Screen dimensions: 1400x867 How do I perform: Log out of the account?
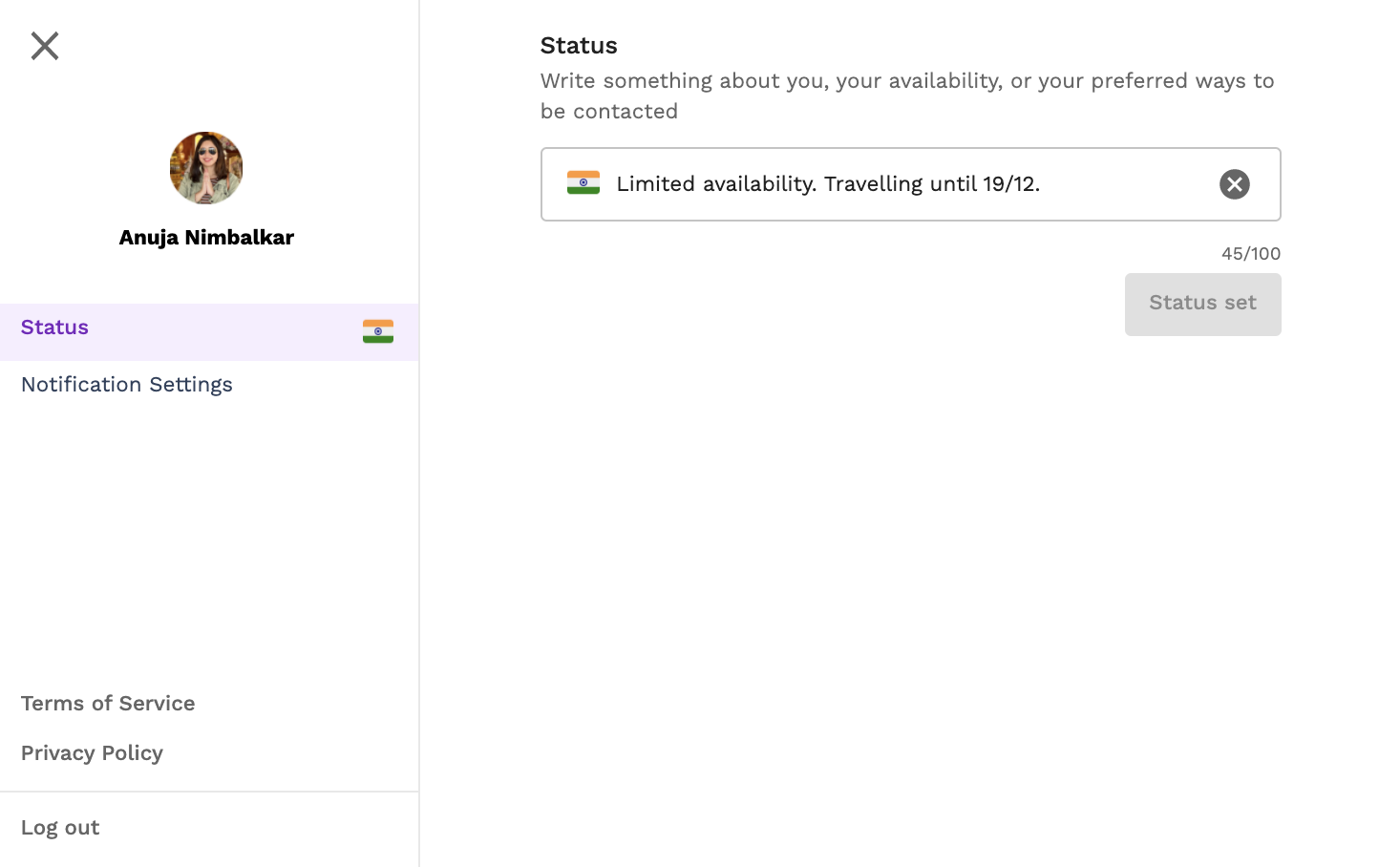pos(60,828)
